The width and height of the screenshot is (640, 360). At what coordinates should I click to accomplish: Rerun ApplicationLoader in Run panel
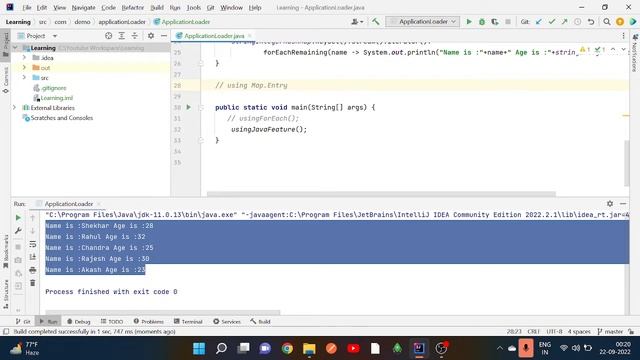(18, 218)
